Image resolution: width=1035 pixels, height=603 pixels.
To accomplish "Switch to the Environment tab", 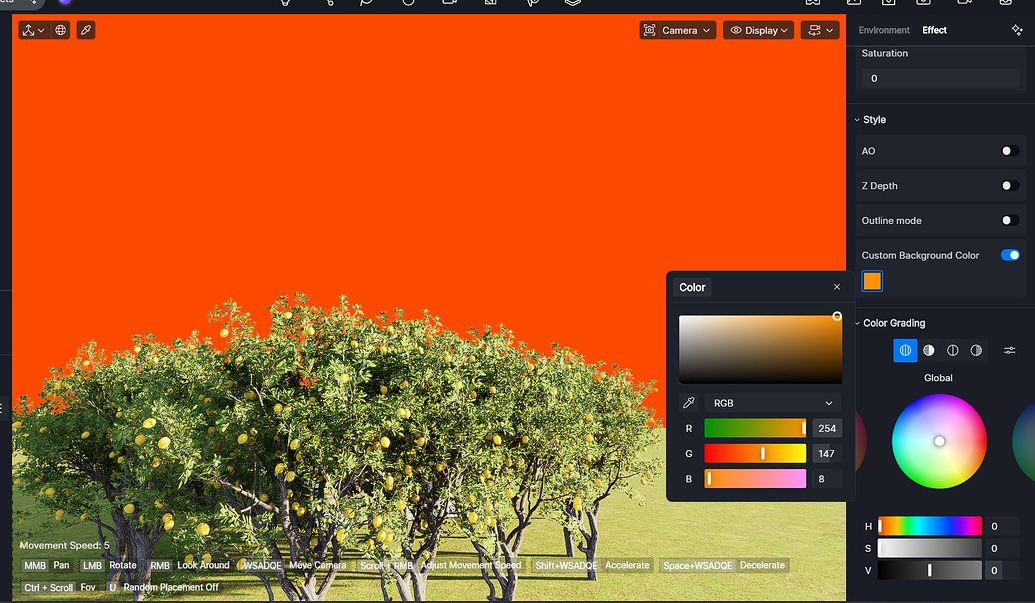I will (x=884, y=30).
